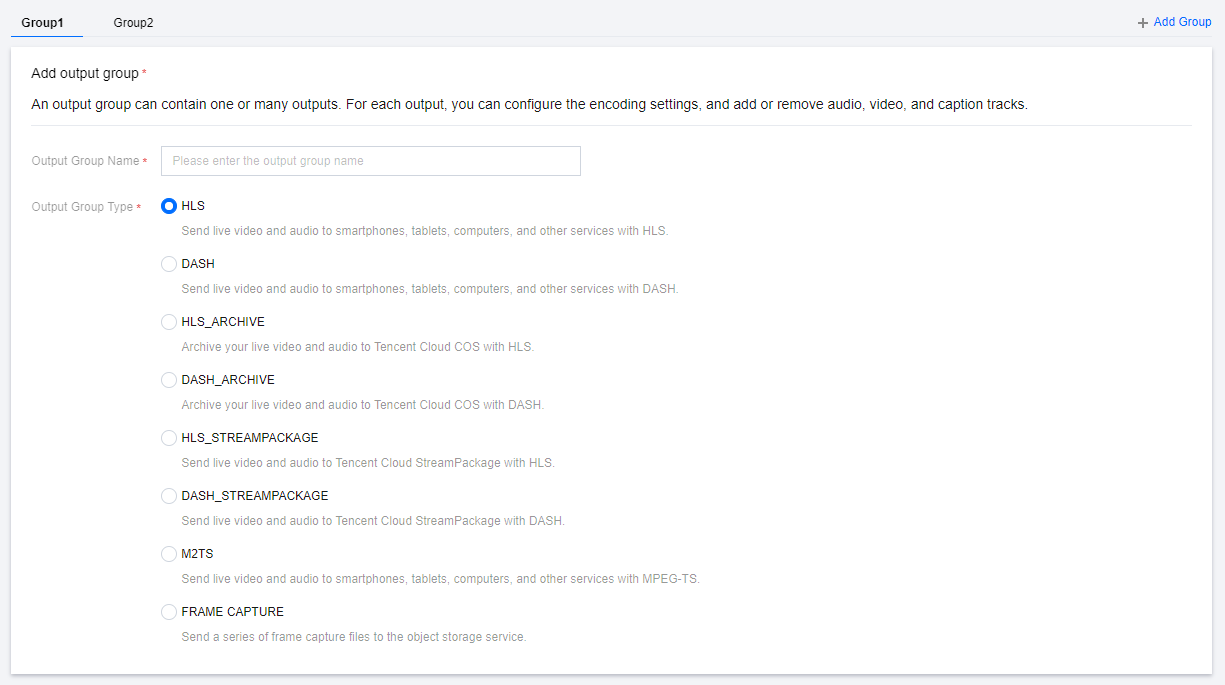Select the HLS_ARCHIVE radio option

(x=169, y=322)
